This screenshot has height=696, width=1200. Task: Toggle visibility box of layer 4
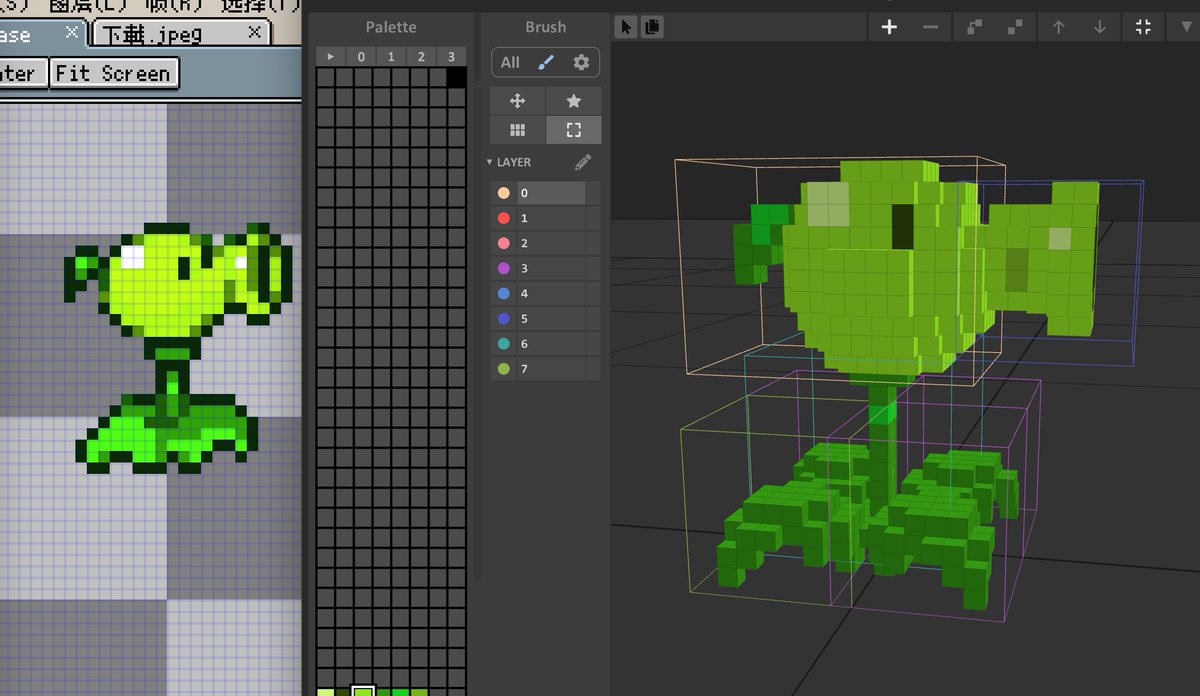(594, 294)
